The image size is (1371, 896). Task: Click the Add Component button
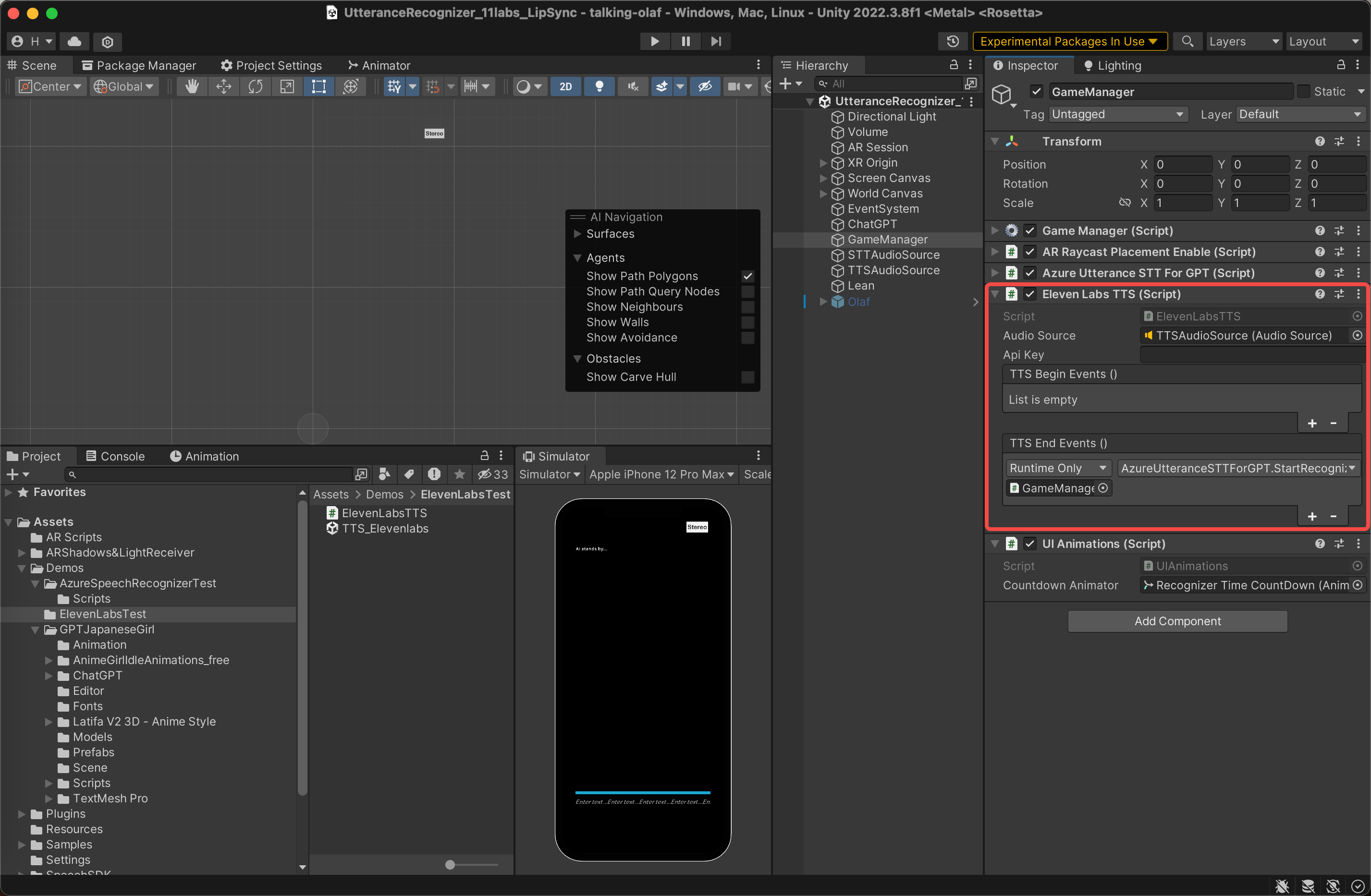click(x=1177, y=621)
